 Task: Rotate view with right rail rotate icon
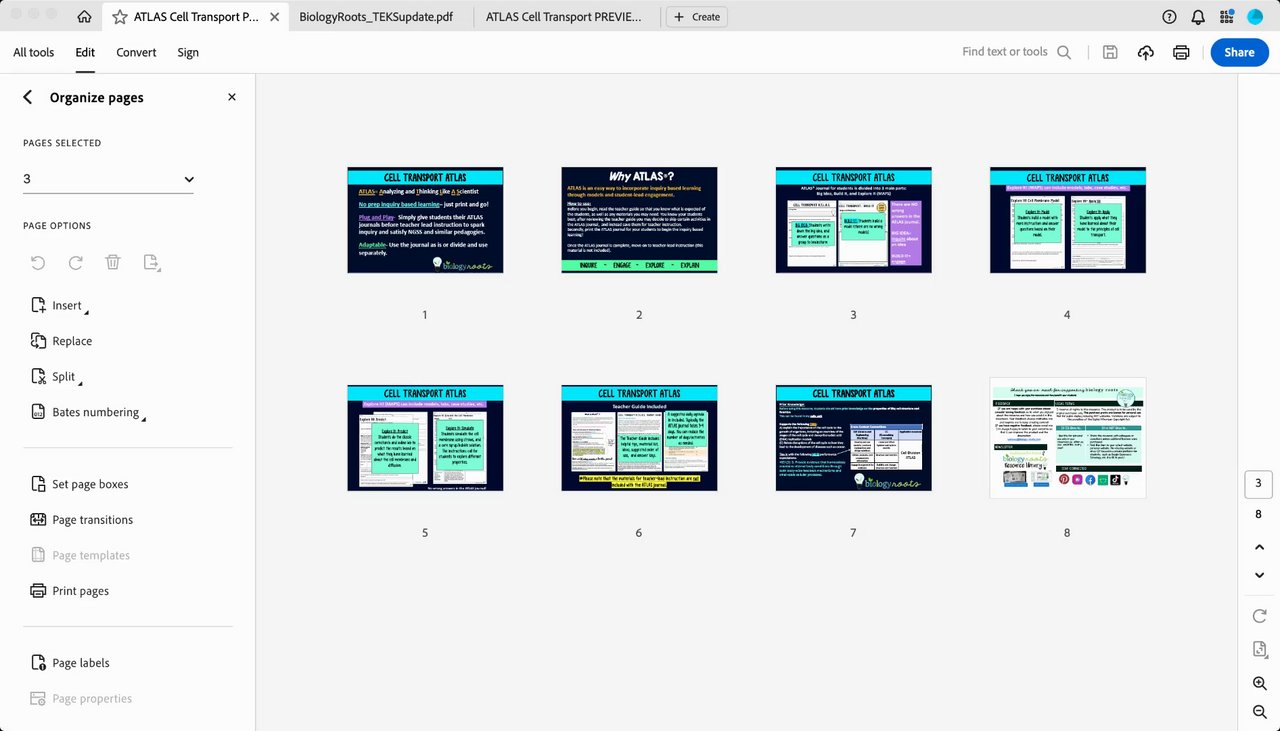1259,615
